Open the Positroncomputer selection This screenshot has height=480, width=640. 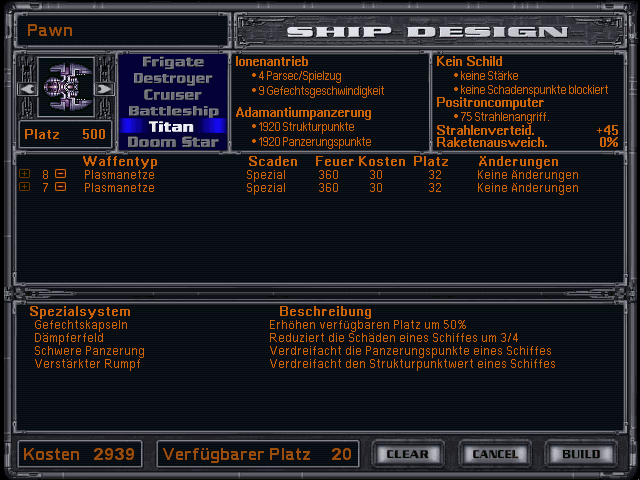489,102
